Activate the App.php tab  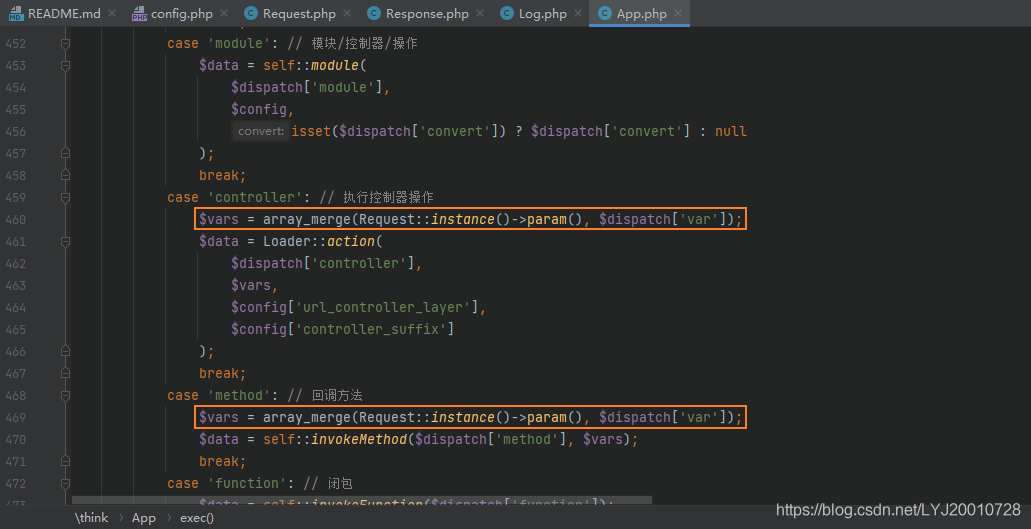640,14
